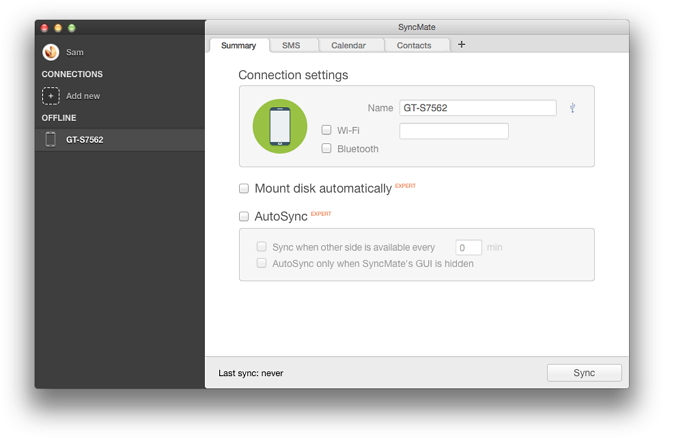700x441 pixels.
Task: Click the empty Wi-Fi address field
Action: (454, 131)
